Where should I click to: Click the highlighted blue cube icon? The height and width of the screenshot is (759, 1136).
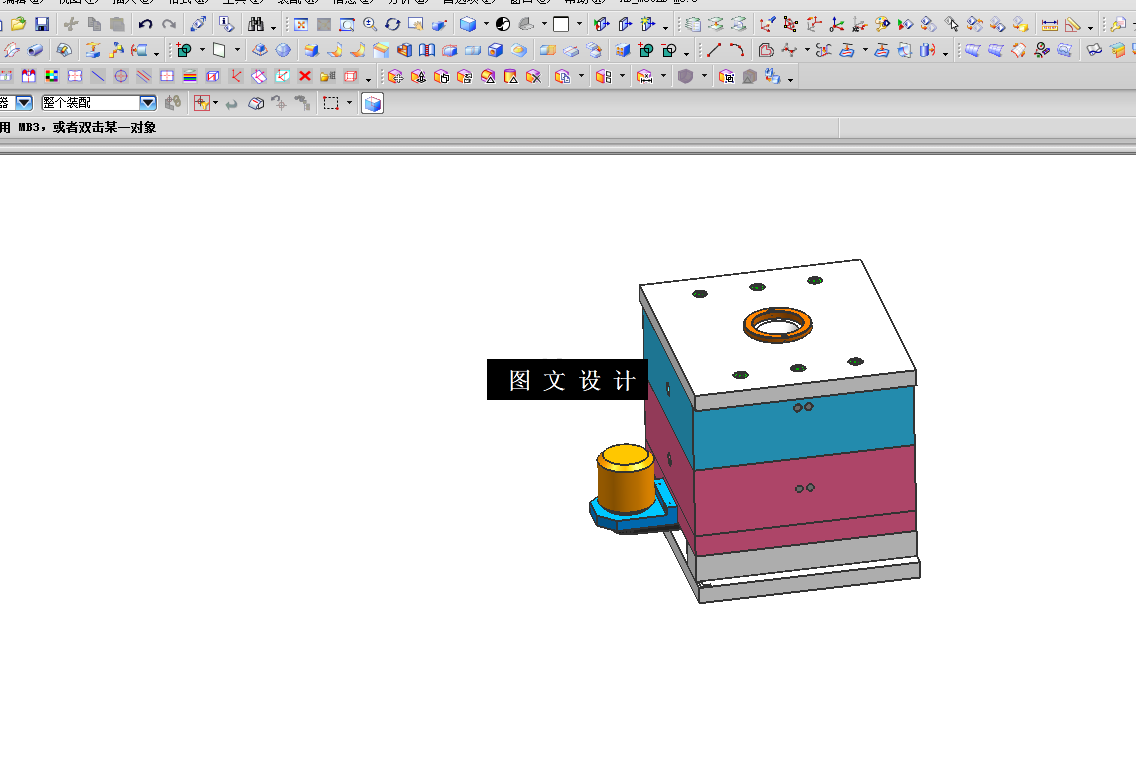click(372, 104)
